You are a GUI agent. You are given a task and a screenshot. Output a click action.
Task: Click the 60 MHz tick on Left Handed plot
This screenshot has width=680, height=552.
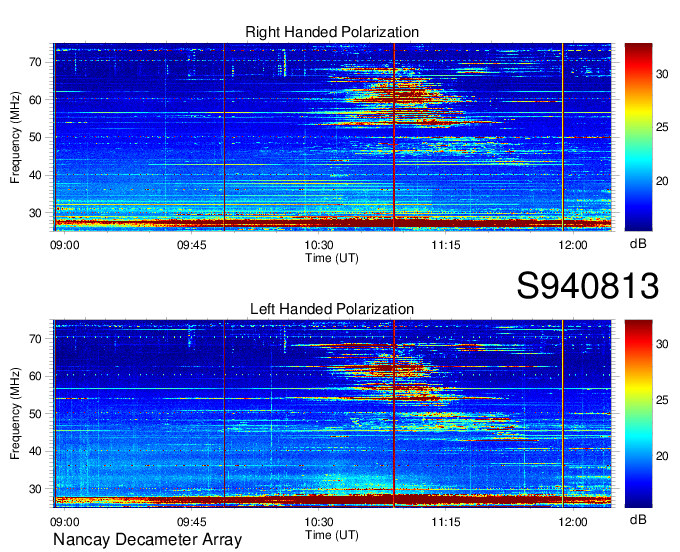tap(35, 376)
